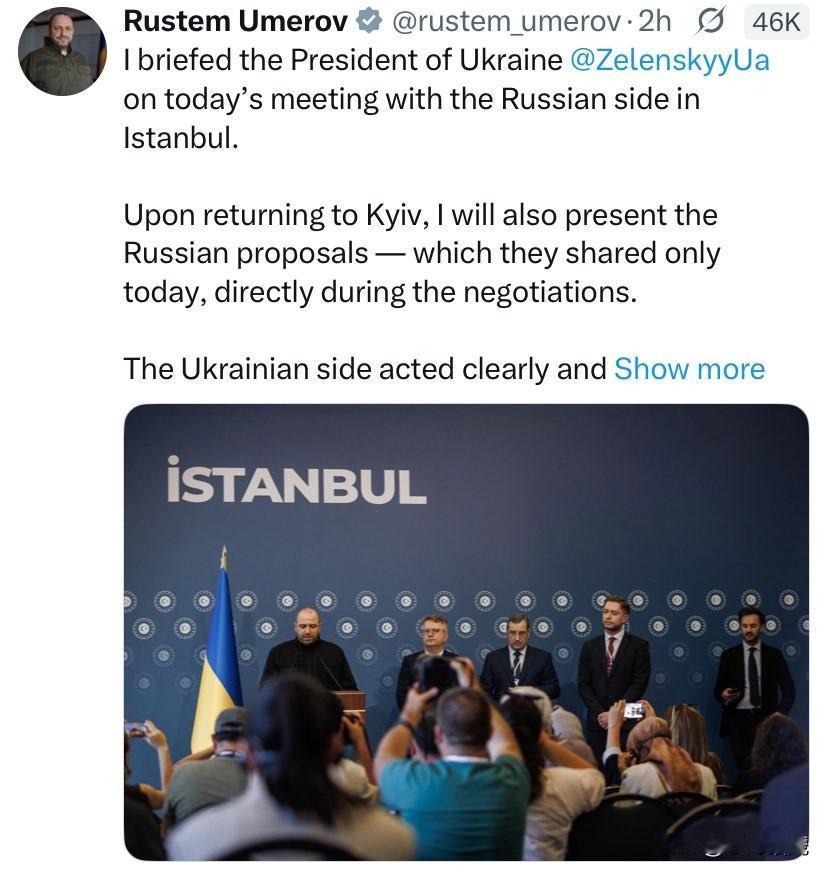The image size is (828, 875).
Task: Open the Grok slashed-circle icon
Action: click(711, 22)
